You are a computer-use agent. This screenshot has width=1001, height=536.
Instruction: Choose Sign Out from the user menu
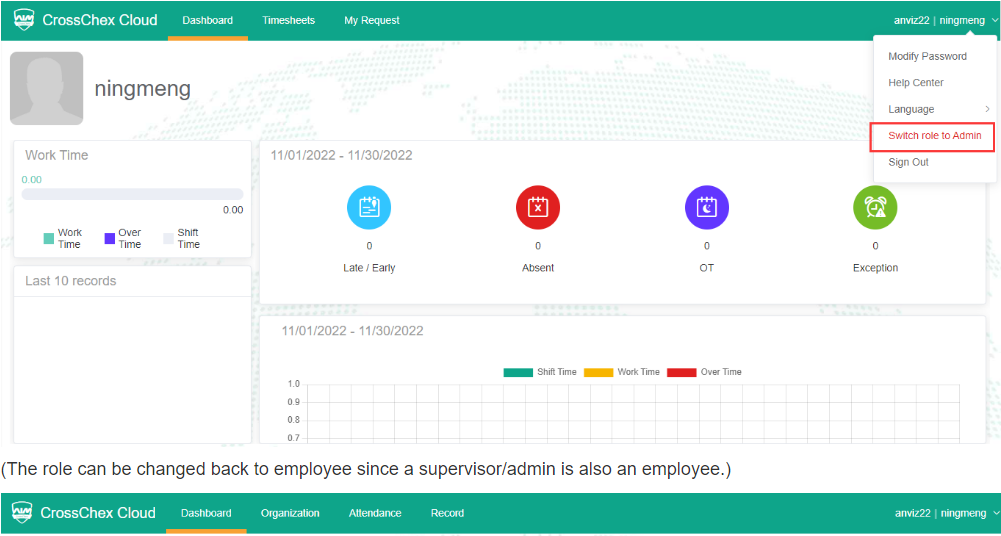pyautogui.click(x=908, y=162)
